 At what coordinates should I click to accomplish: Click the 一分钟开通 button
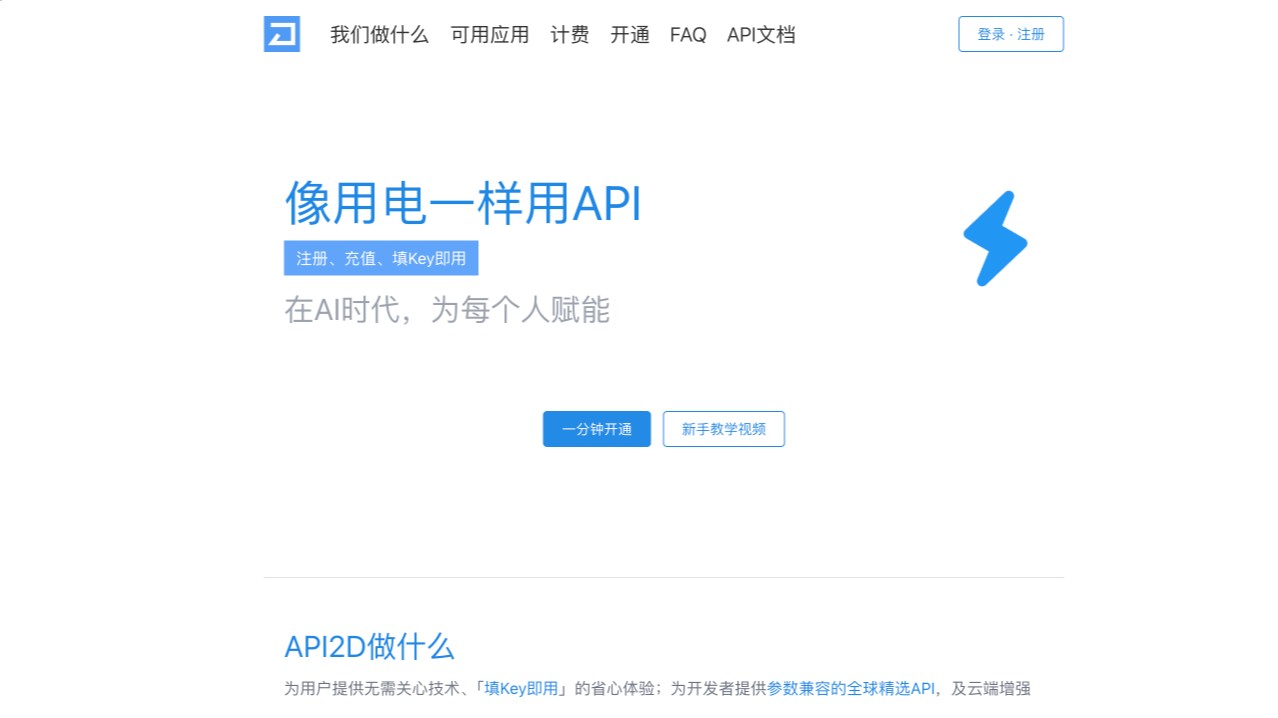(x=597, y=429)
